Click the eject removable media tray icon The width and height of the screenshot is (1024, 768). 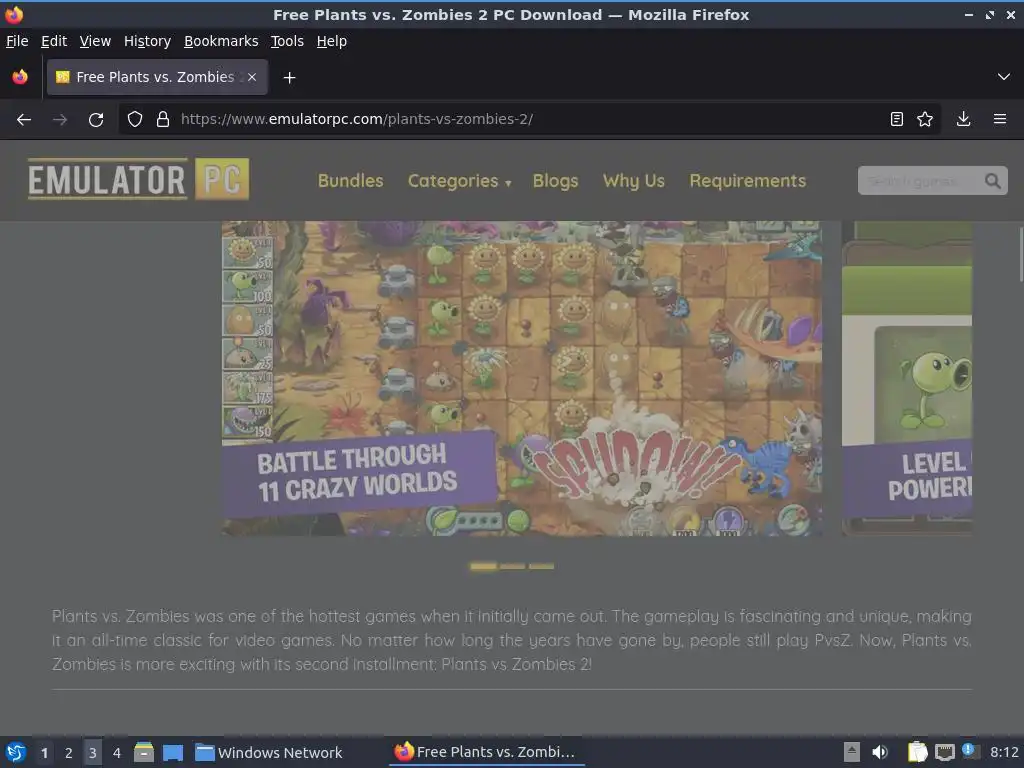(x=852, y=752)
